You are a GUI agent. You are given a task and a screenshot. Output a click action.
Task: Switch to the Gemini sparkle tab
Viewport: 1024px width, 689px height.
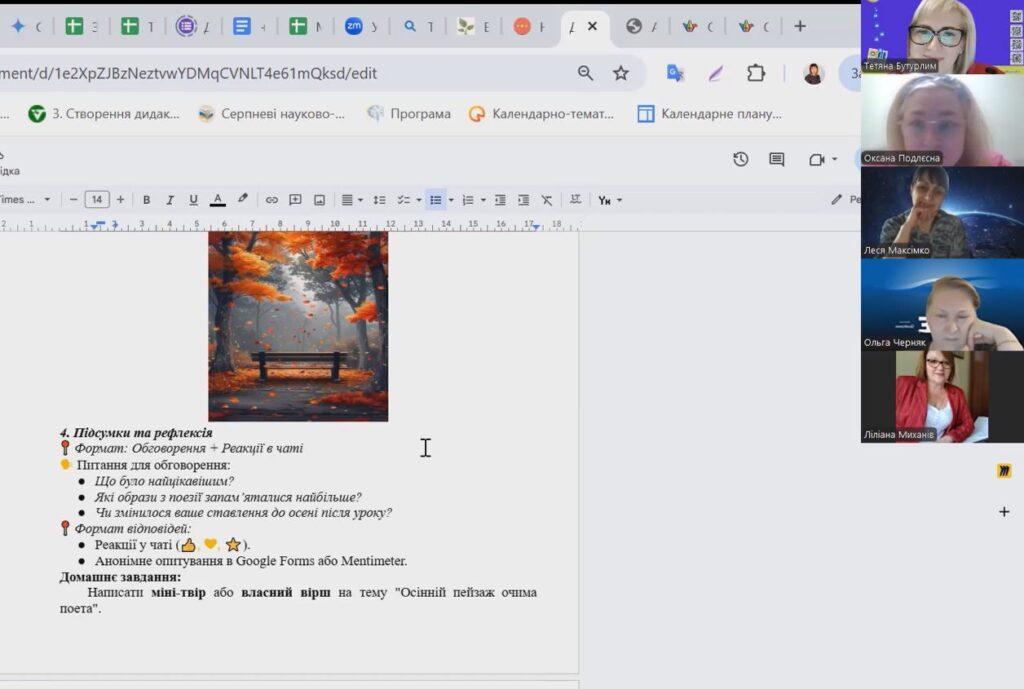18,26
